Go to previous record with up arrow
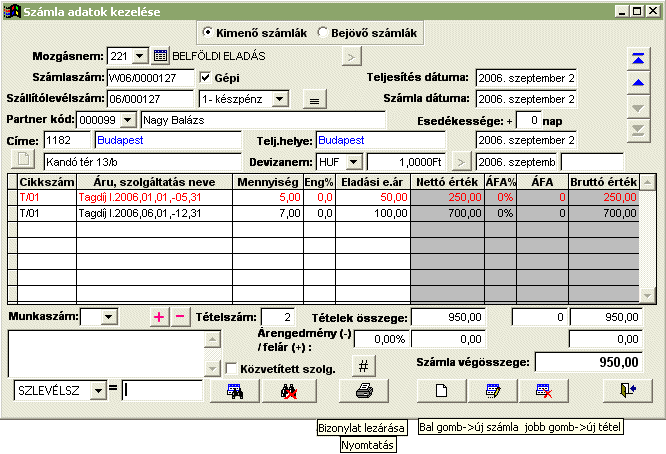The height and width of the screenshot is (454, 666). 638,83
